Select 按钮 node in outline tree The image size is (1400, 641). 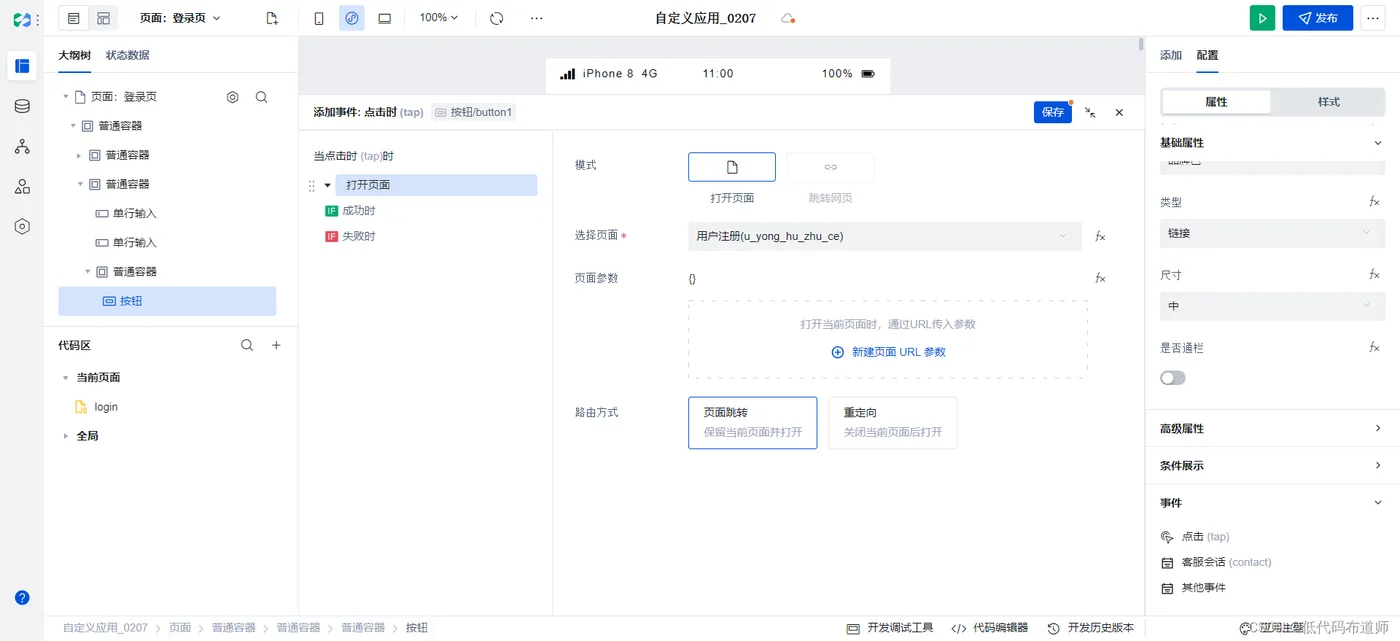167,301
